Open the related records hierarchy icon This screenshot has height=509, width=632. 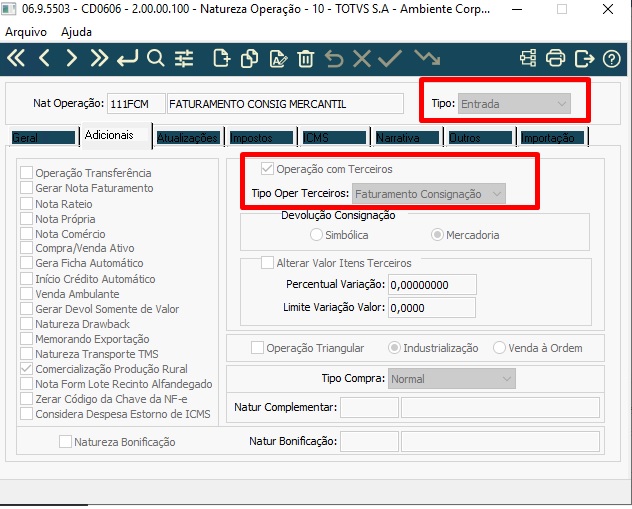coord(528,58)
